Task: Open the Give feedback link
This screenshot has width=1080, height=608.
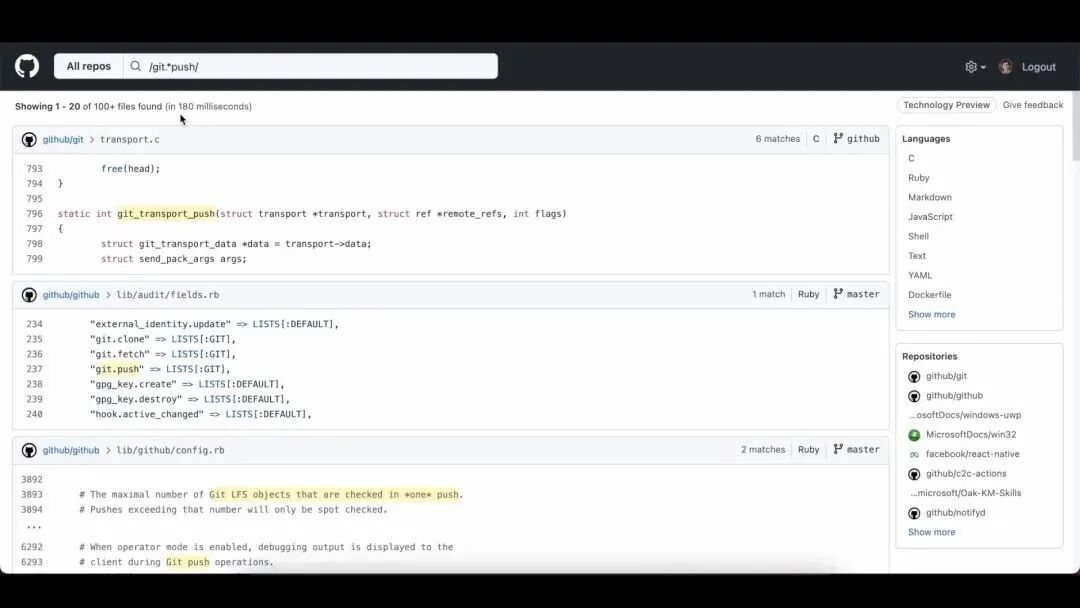Action: (x=1032, y=105)
